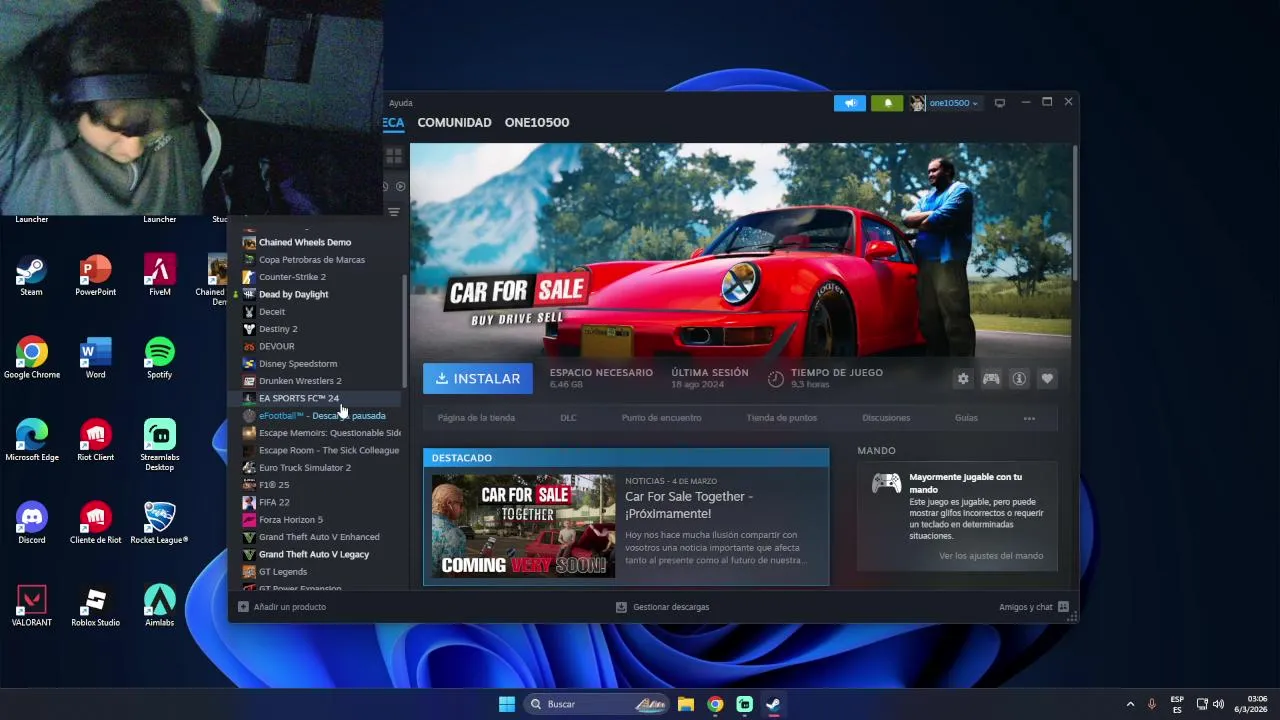This screenshot has height=720, width=1280.
Task: Open Steam desktop shortcut
Action: point(31,275)
